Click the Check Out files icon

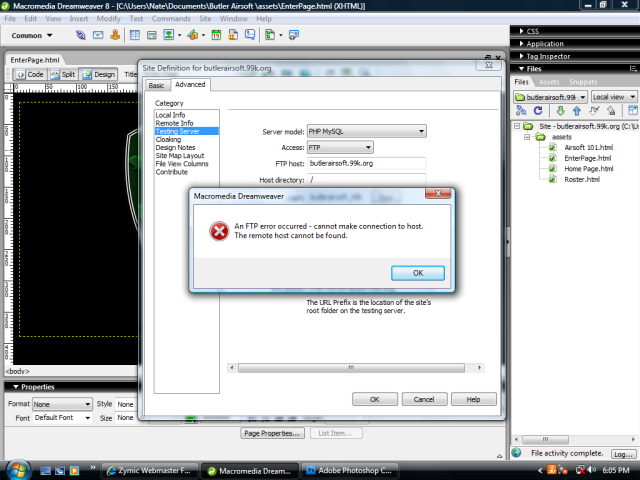pyautogui.click(x=594, y=111)
